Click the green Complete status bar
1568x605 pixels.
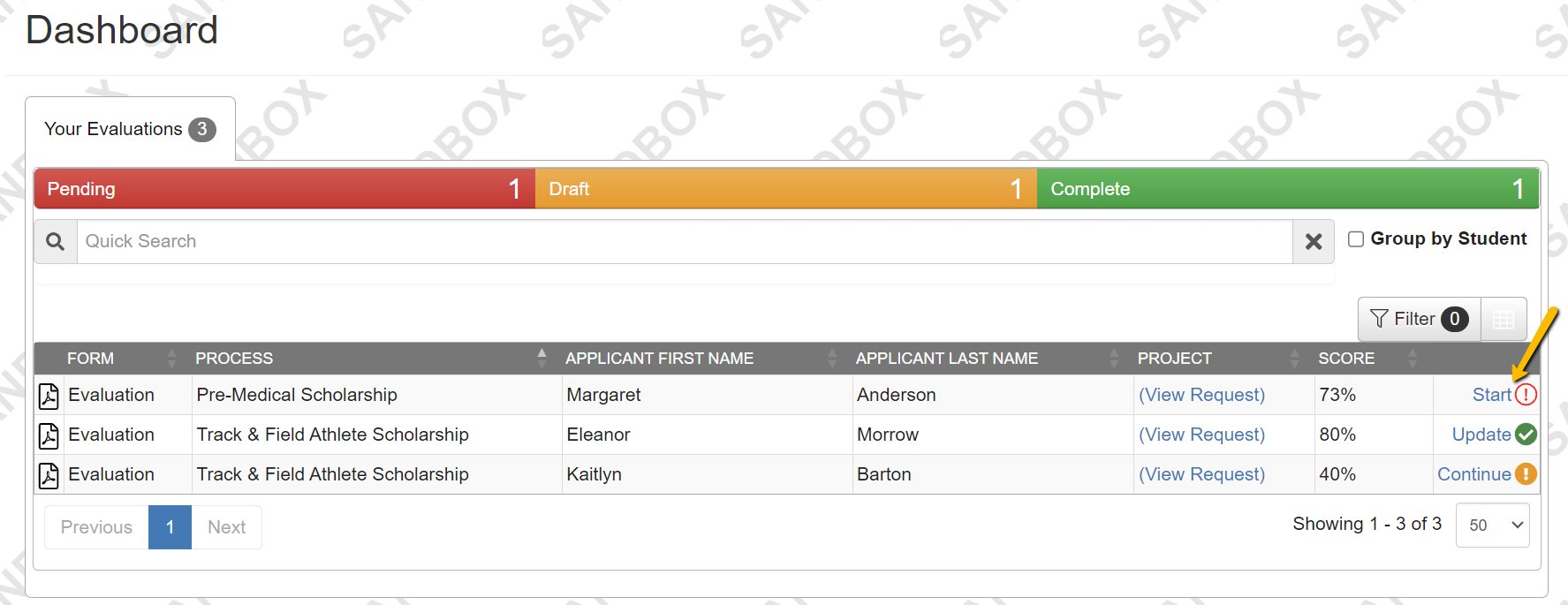tap(1287, 189)
